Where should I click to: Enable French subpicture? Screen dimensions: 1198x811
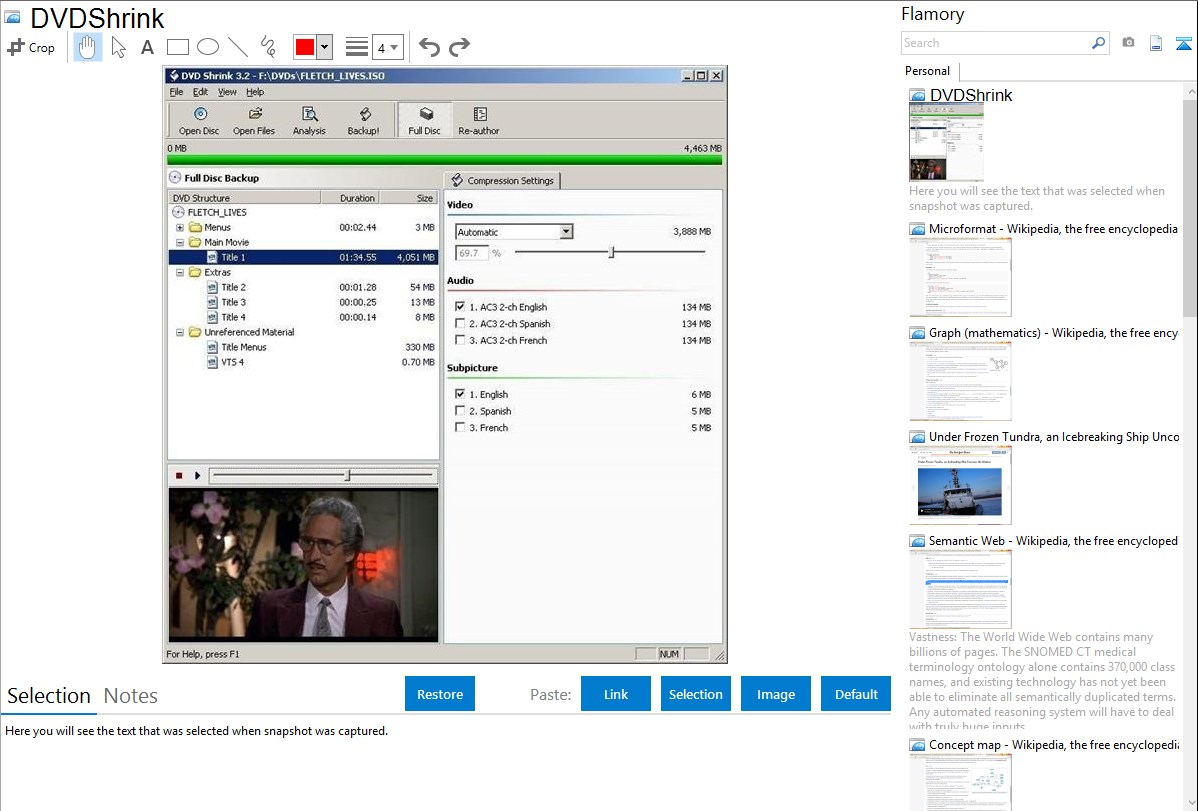point(460,427)
